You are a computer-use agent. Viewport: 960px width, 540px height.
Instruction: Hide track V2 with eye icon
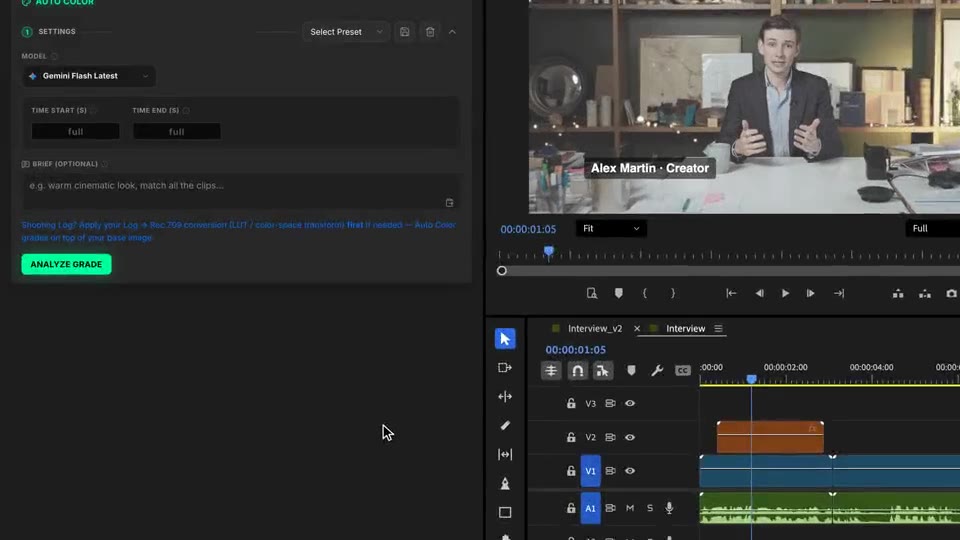click(630, 437)
